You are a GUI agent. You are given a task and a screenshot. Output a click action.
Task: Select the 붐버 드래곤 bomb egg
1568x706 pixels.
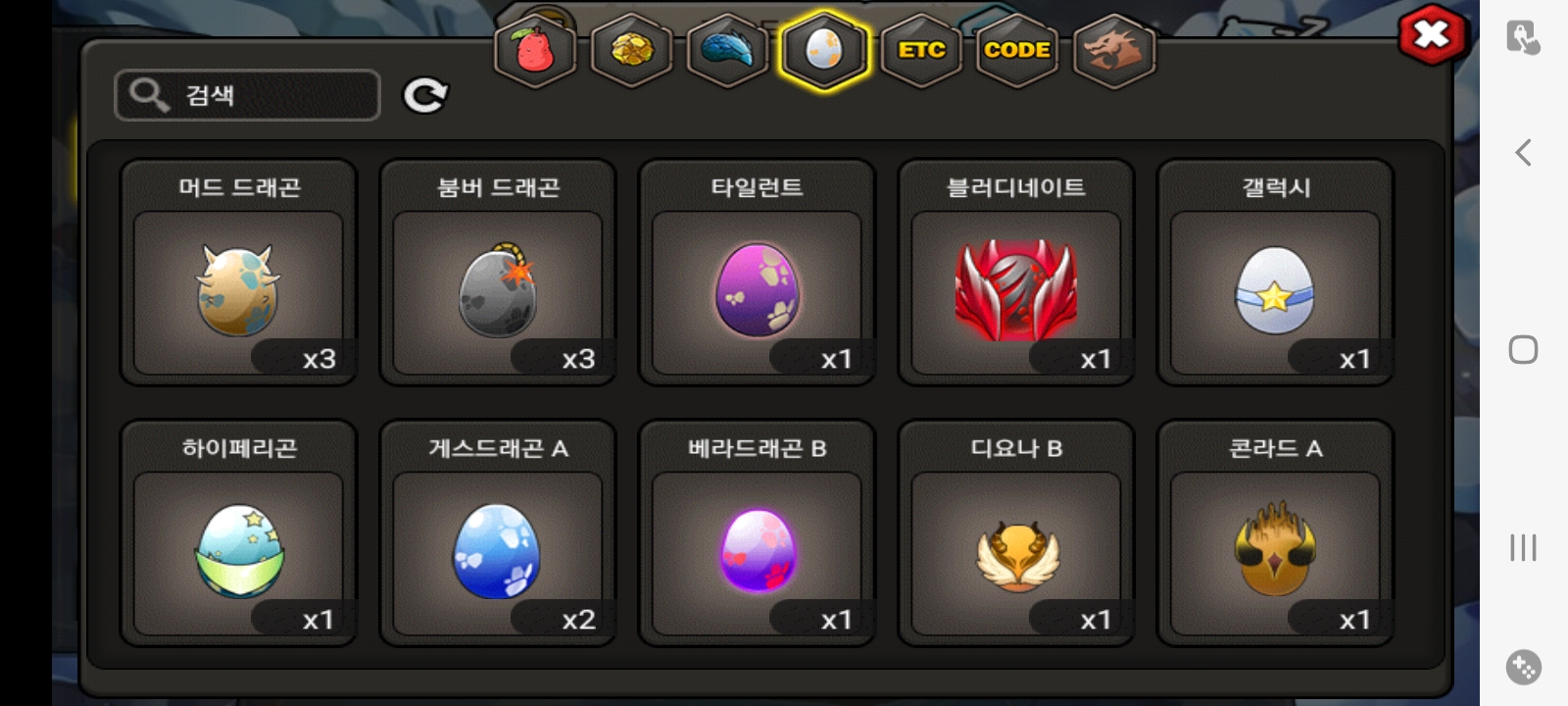click(498, 273)
